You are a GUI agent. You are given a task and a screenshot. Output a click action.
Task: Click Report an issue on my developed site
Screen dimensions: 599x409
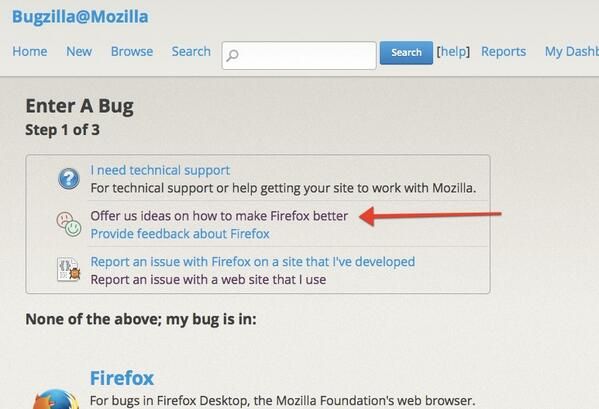pyautogui.click(x=253, y=262)
